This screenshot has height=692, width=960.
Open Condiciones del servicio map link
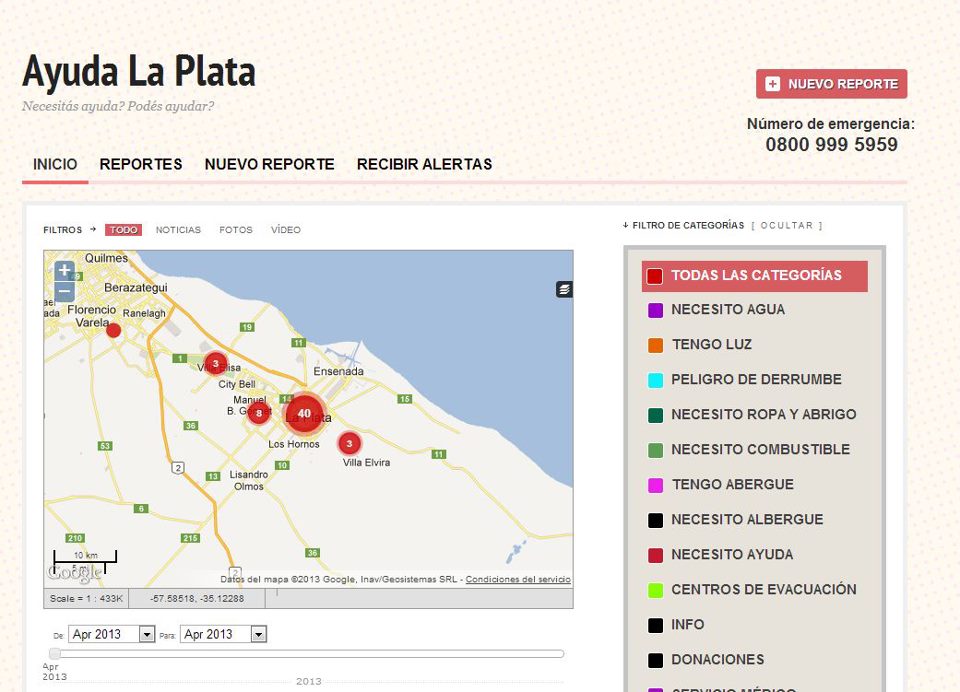click(518, 580)
